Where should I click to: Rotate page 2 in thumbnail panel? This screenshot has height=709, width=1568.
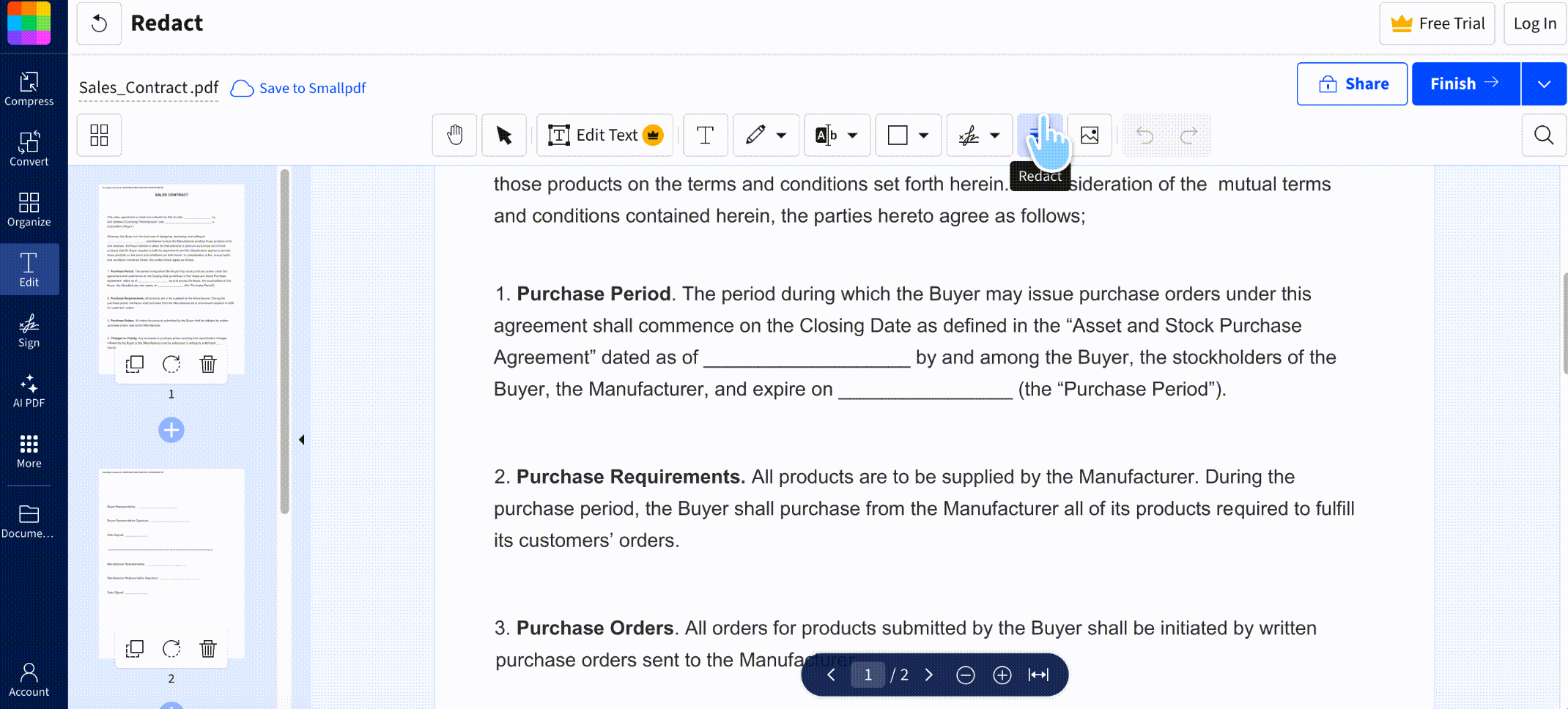(171, 648)
